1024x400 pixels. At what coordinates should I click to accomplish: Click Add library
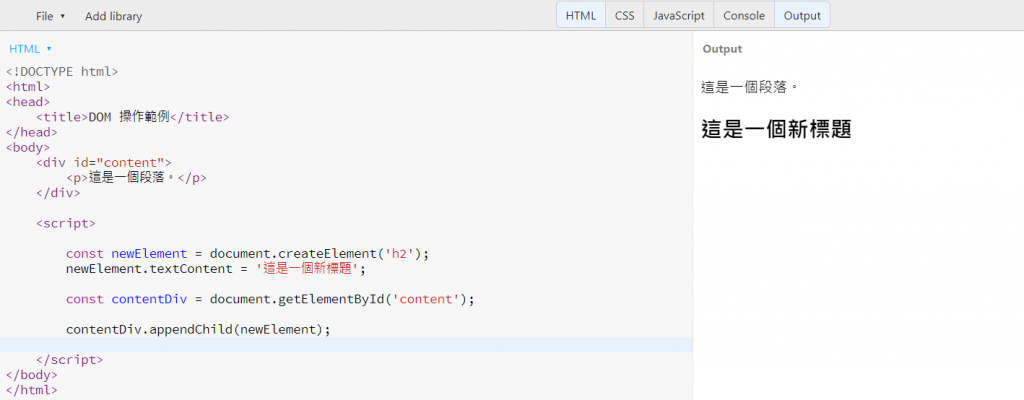click(x=113, y=16)
